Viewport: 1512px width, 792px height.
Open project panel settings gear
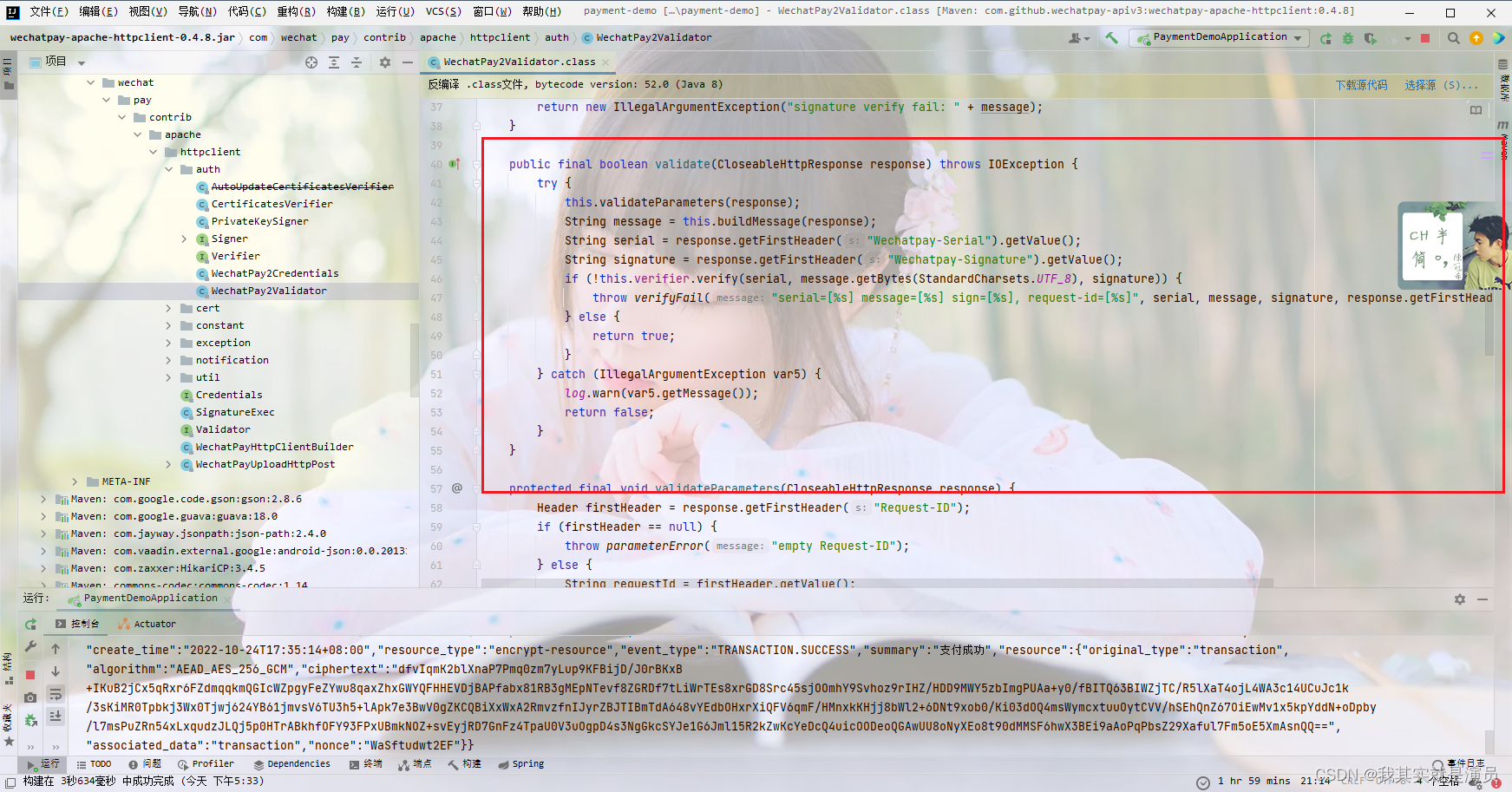pyautogui.click(x=385, y=62)
